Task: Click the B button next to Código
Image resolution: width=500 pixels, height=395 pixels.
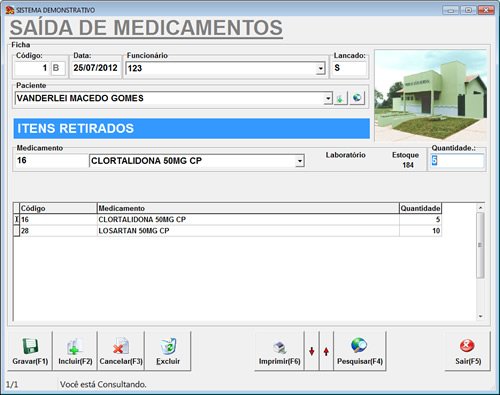Action: (x=58, y=68)
